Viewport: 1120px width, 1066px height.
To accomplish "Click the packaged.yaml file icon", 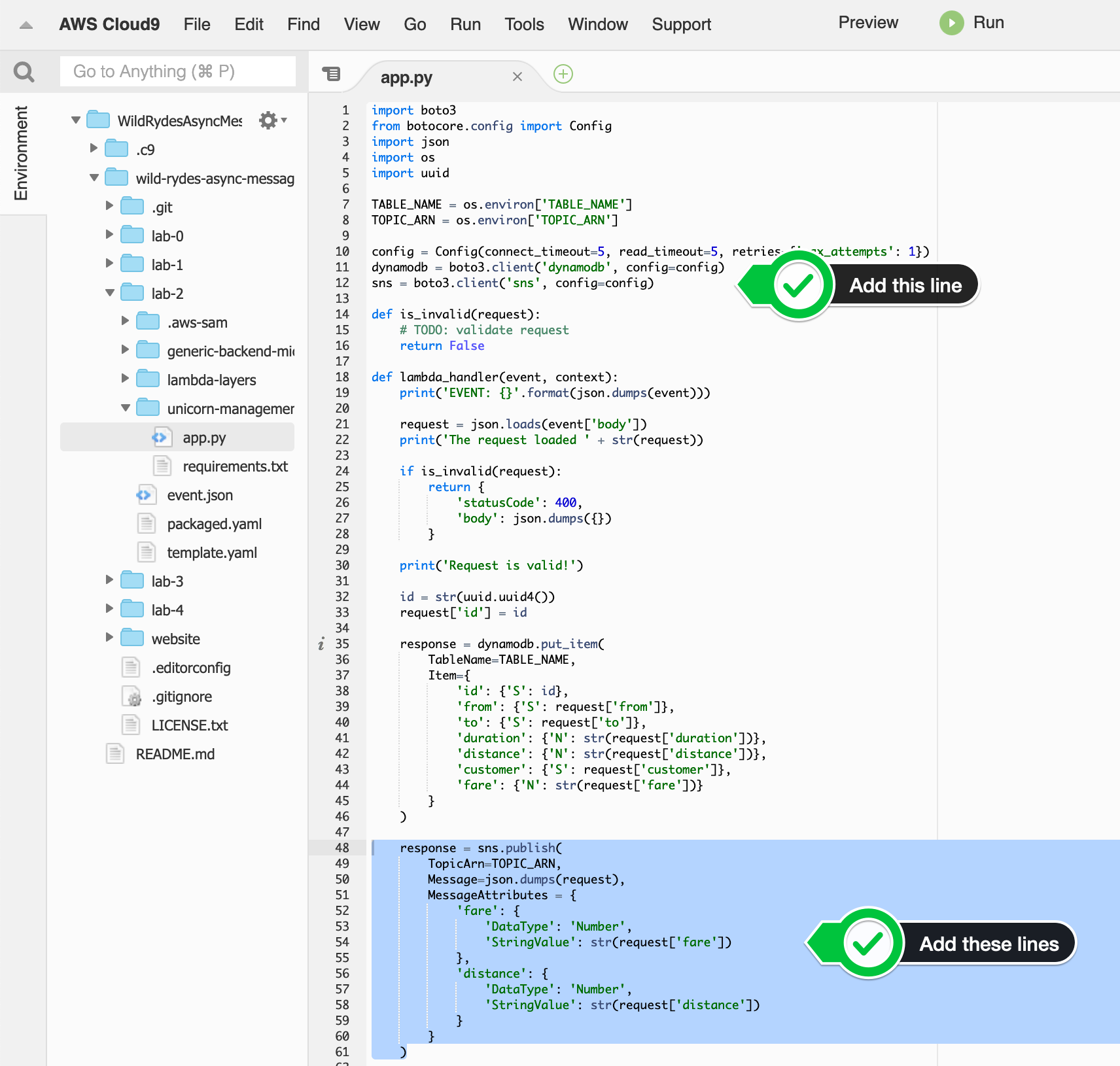I will pyautogui.click(x=146, y=524).
